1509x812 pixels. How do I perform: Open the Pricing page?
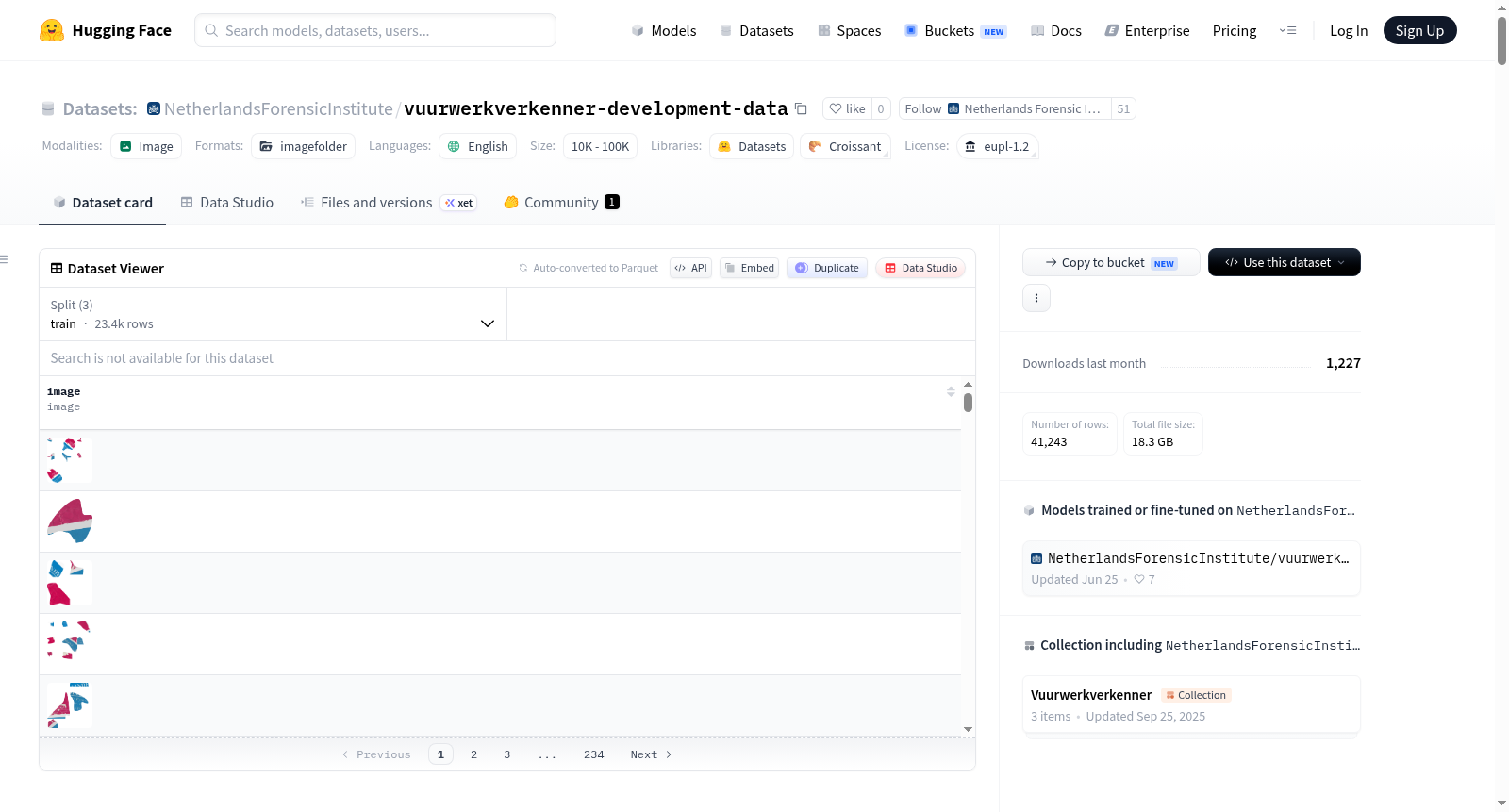(1235, 30)
